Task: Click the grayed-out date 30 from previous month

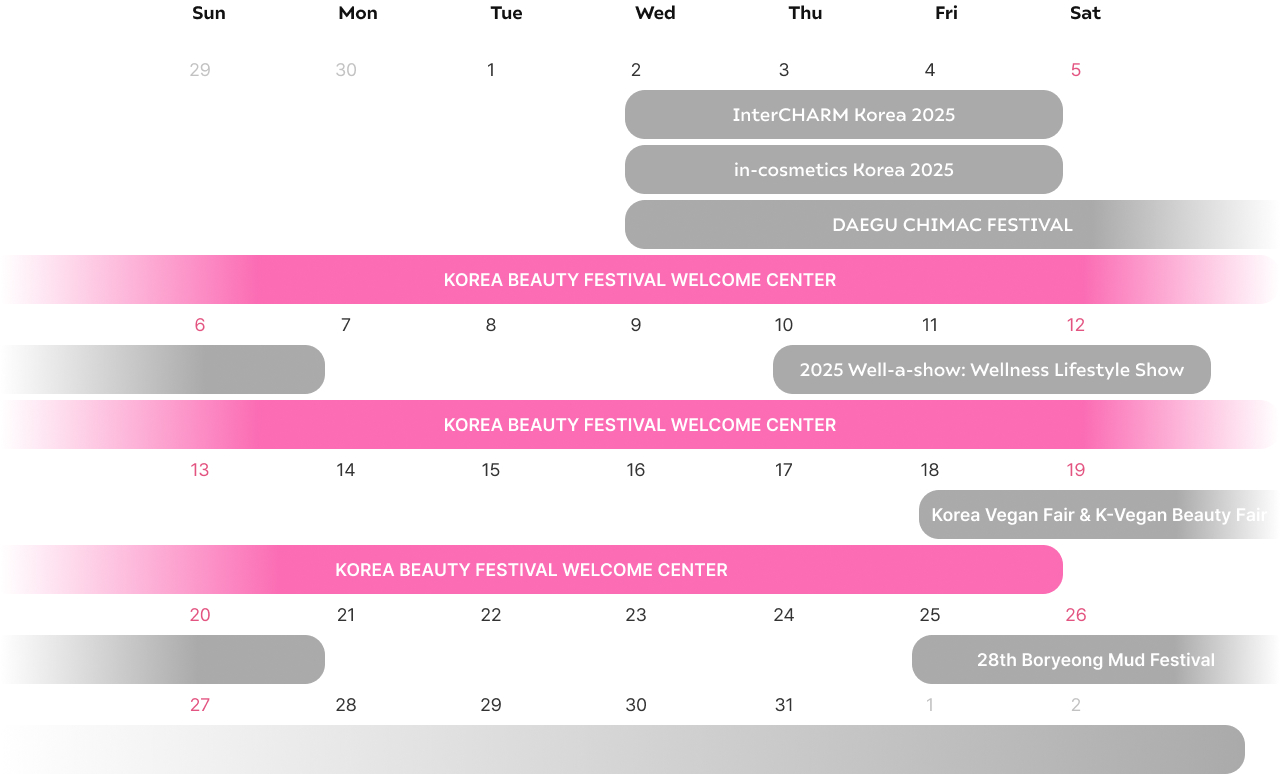Action: click(x=346, y=70)
